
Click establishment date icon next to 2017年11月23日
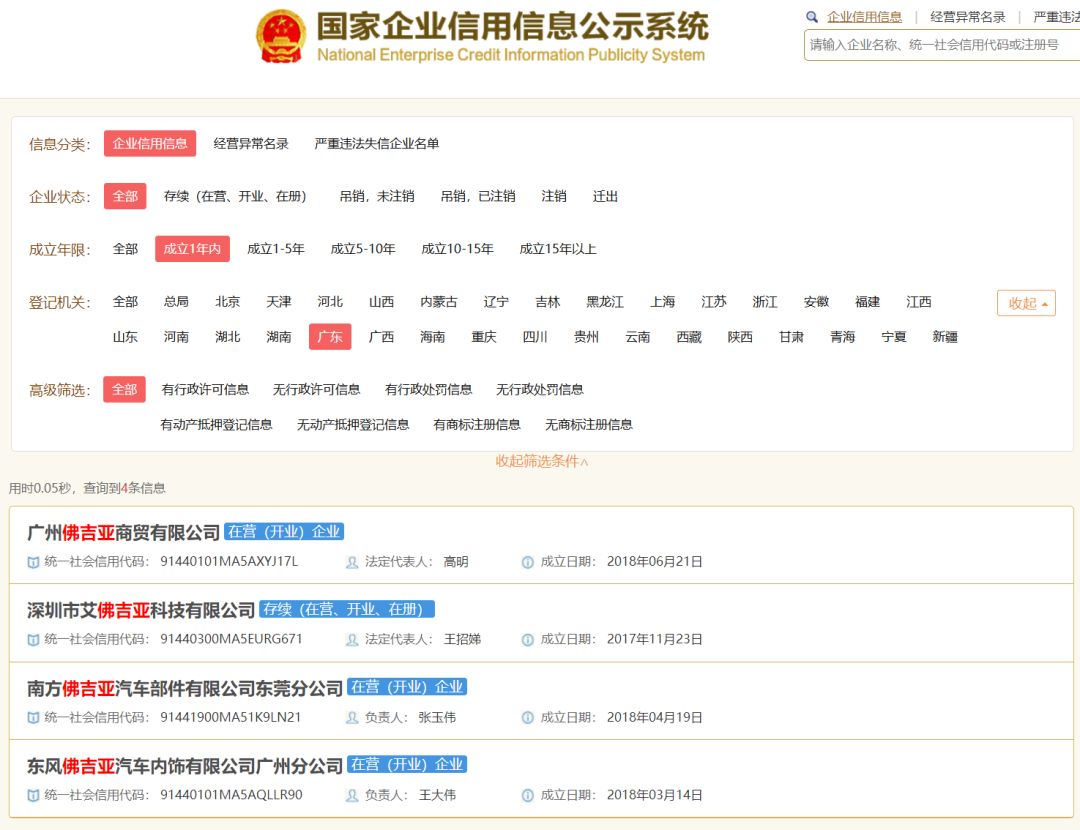[528, 639]
